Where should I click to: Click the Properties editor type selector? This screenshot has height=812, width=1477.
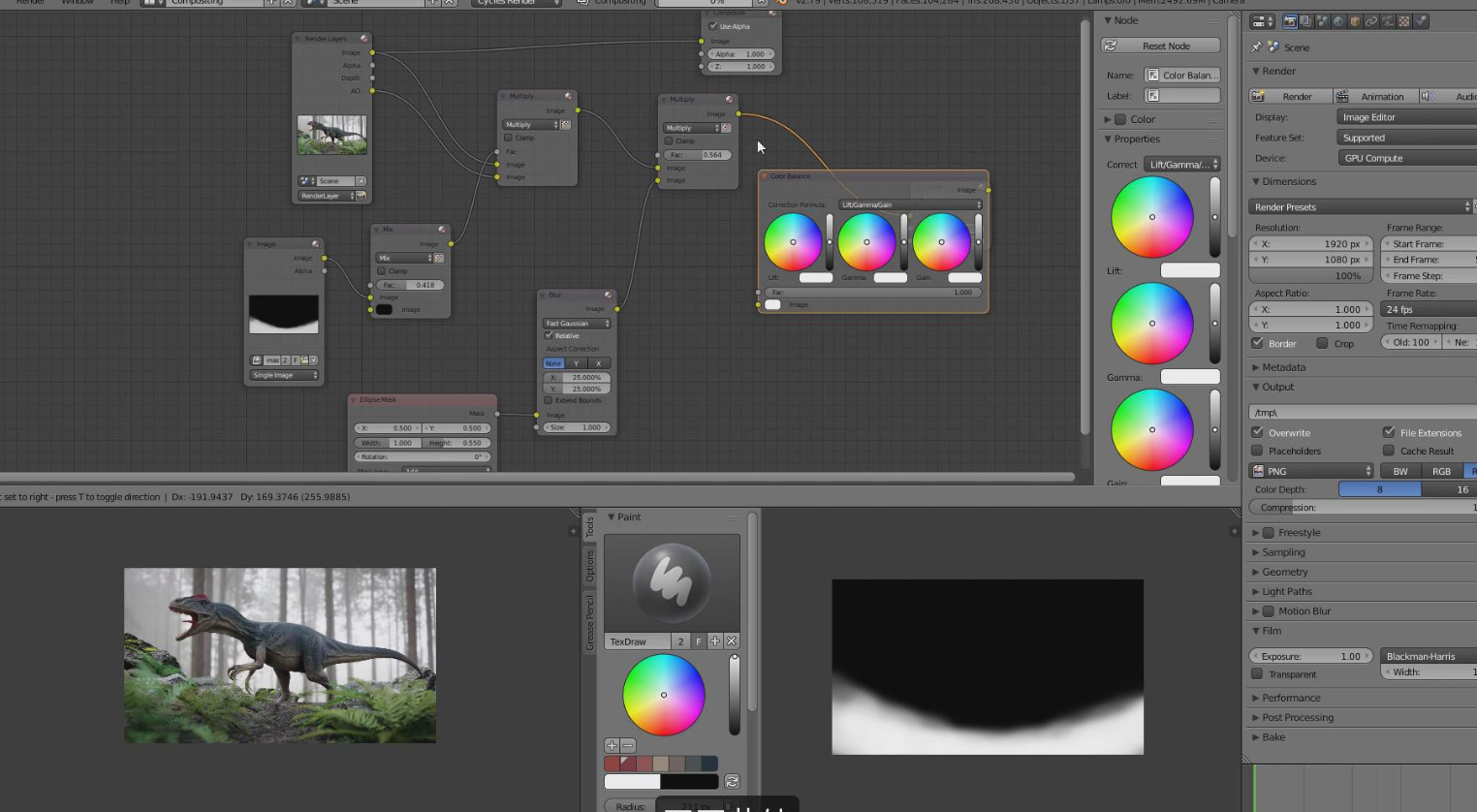pyautogui.click(x=1262, y=21)
